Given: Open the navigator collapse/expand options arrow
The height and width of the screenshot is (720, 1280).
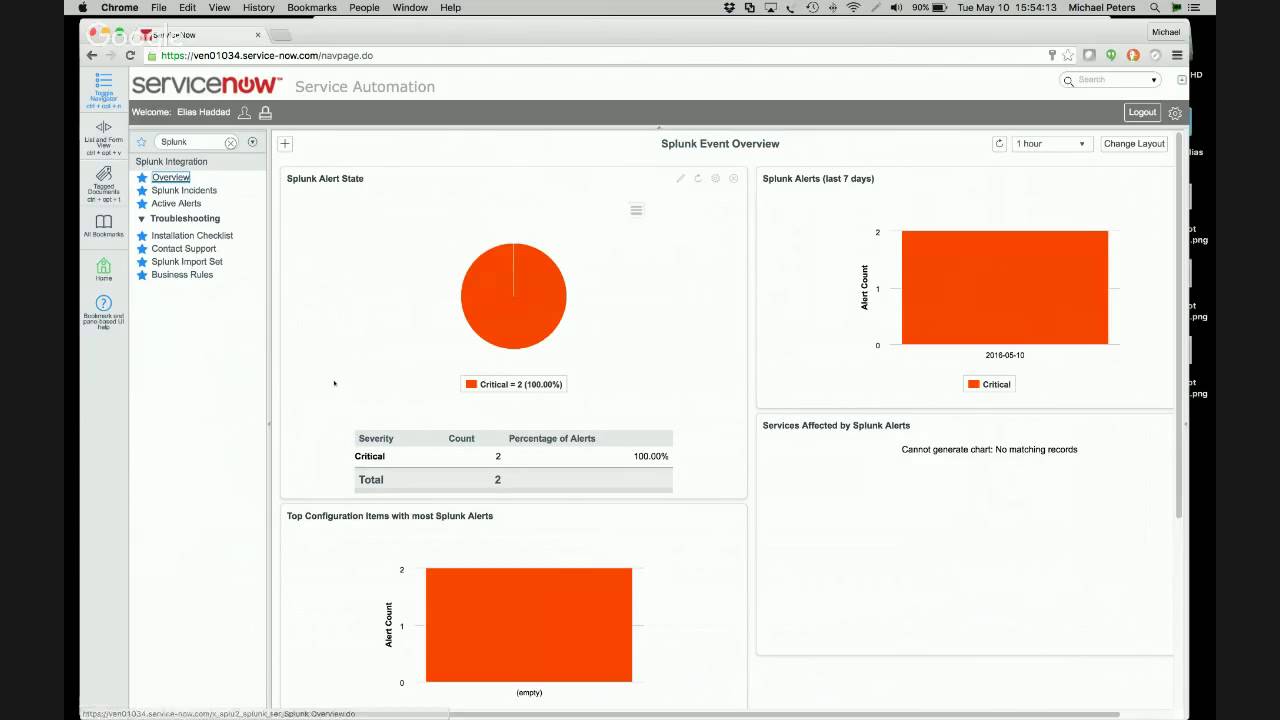Looking at the screenshot, I should pos(252,142).
